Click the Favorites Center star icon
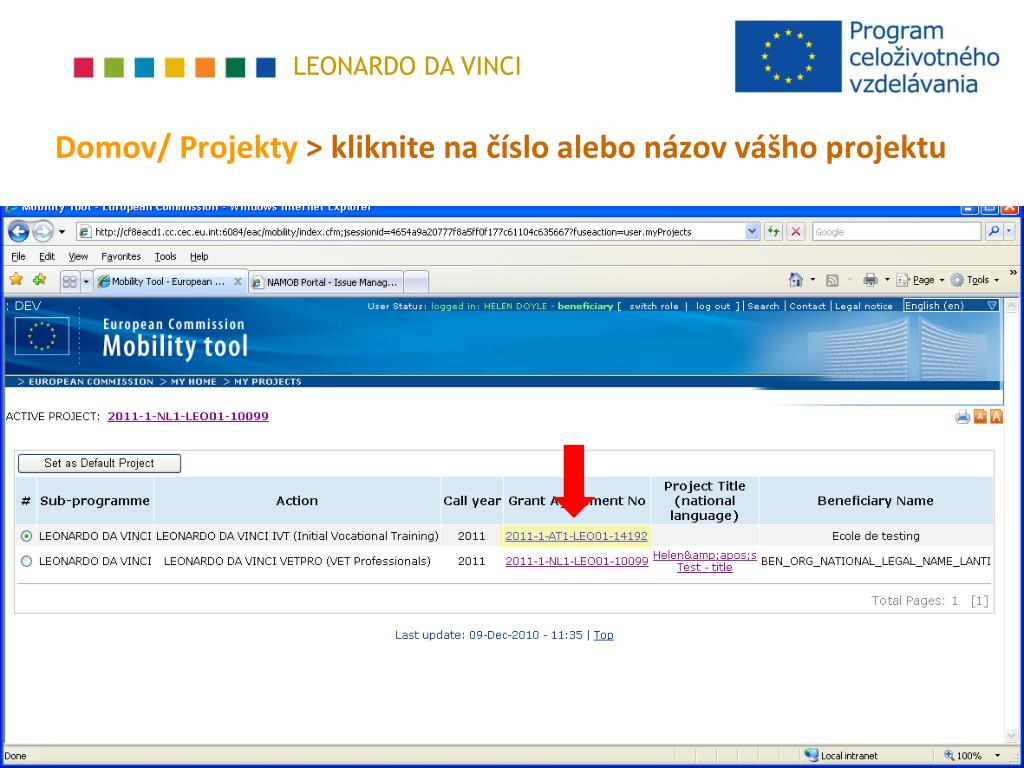 (x=16, y=280)
